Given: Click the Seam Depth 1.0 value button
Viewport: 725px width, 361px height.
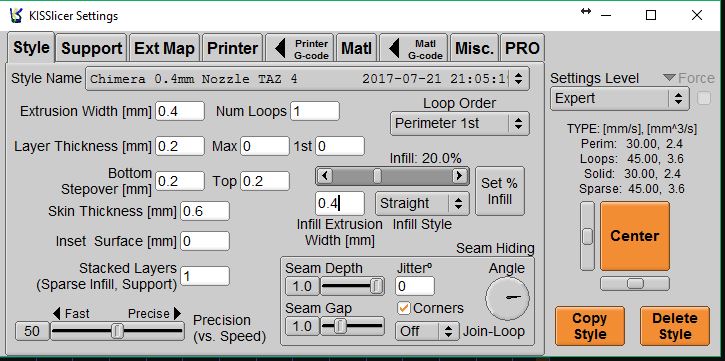Looking at the screenshot, I should coord(302,287).
